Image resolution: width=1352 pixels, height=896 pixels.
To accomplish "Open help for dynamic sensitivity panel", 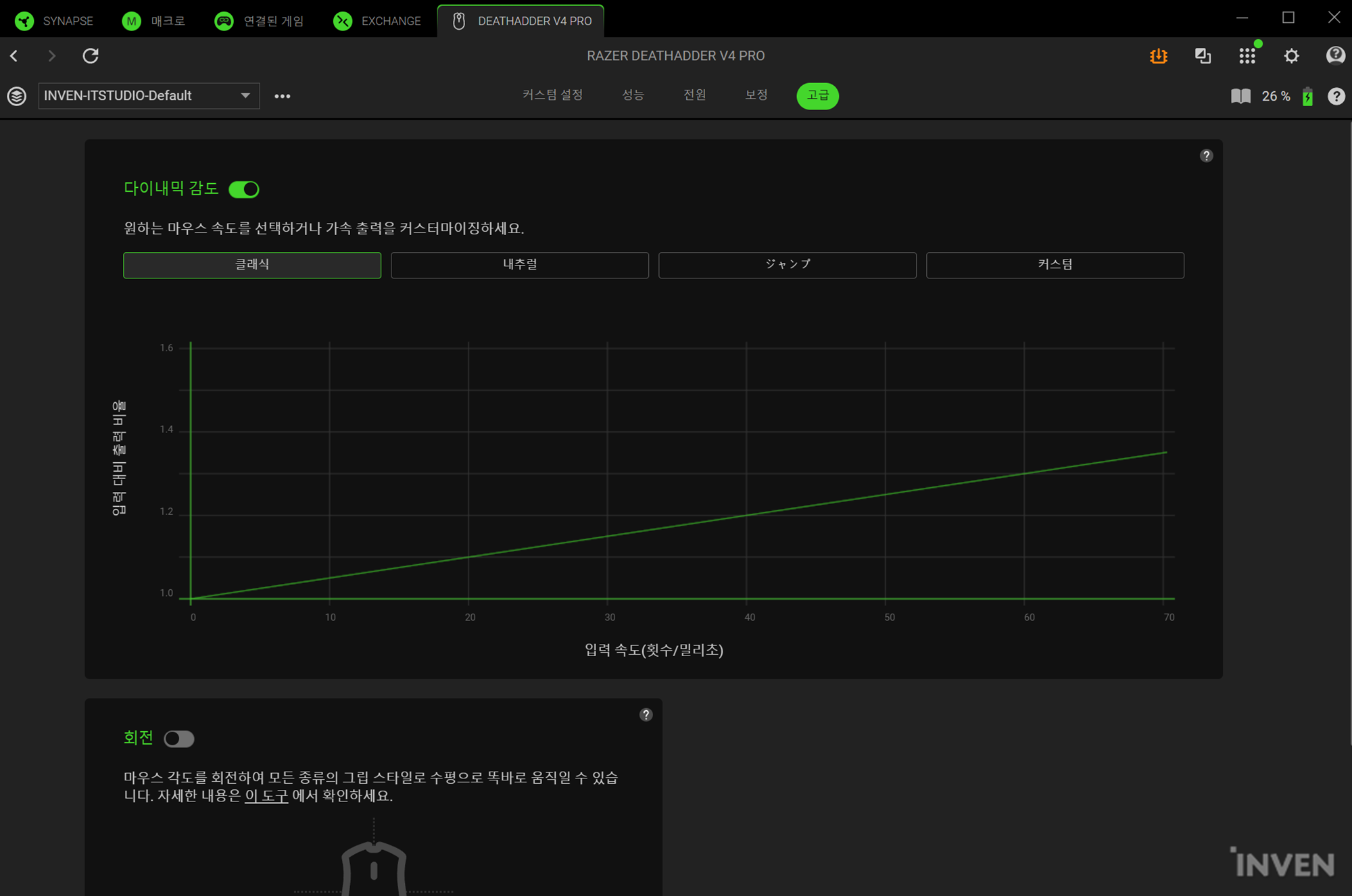I will [1206, 156].
